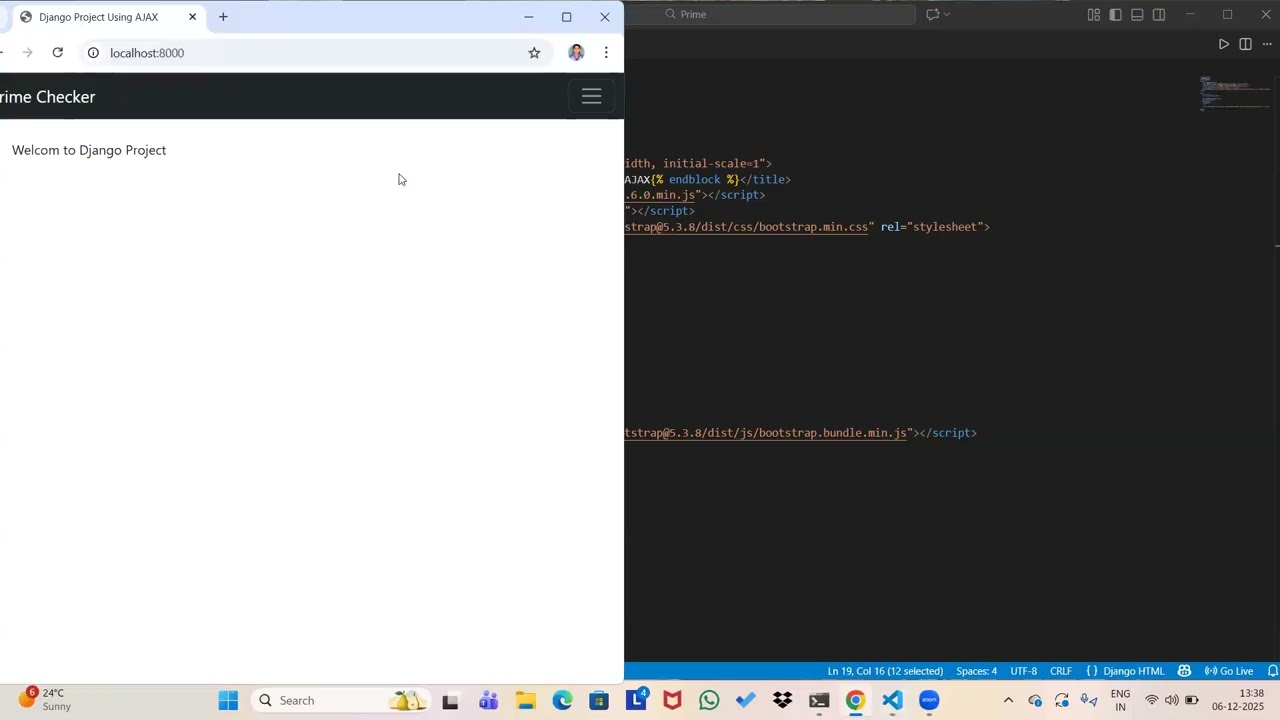Open Chrome's three-dot menu
Viewport: 1280px width, 720px height.
606,53
